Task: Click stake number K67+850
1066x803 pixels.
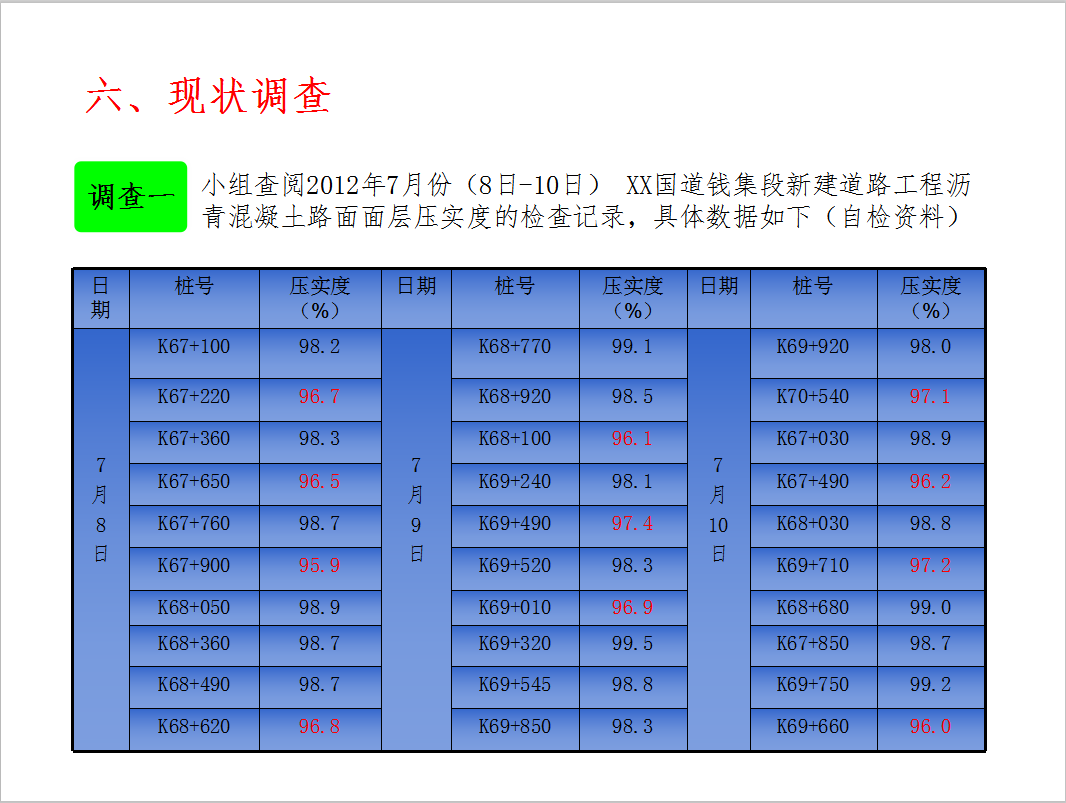Action: click(813, 643)
